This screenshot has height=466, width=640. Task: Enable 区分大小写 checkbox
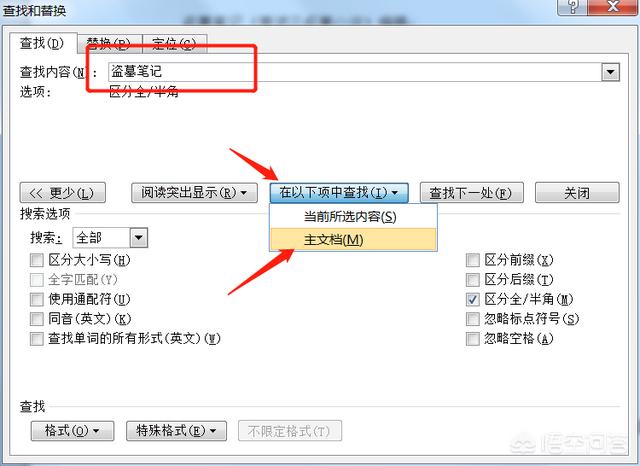pos(36,260)
